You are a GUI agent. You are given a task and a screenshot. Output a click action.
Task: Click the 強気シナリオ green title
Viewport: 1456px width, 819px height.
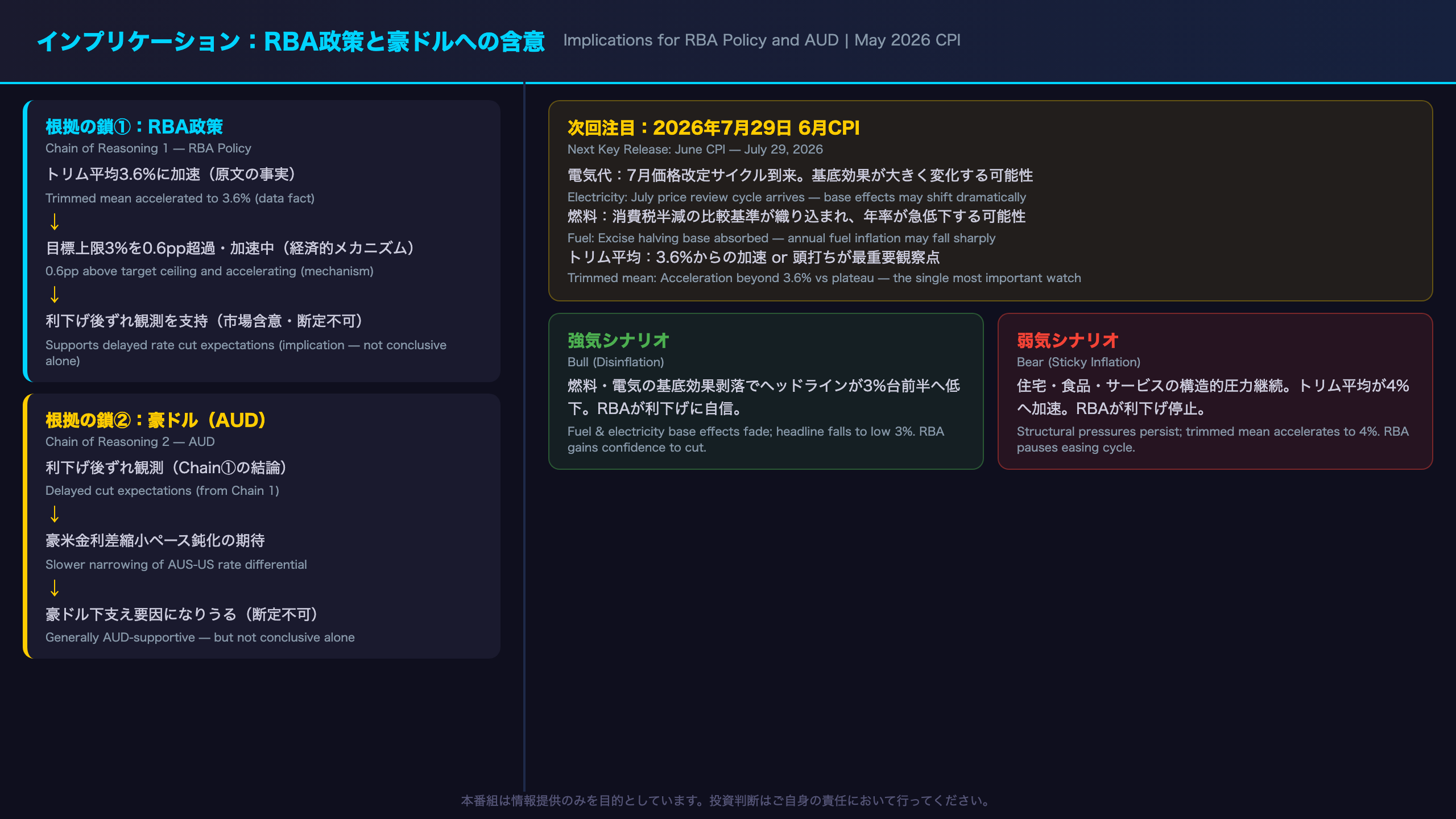point(618,340)
